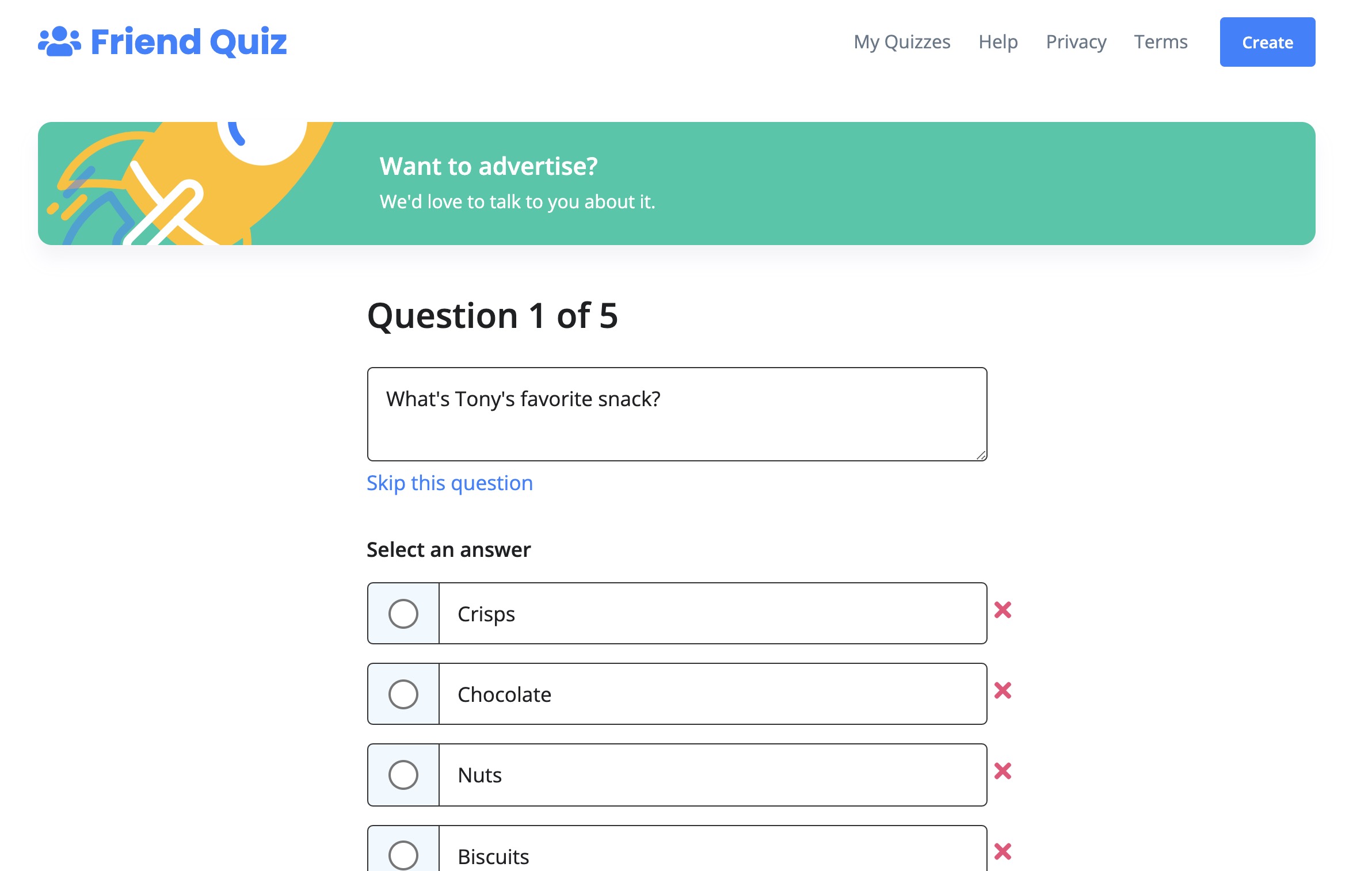
Task: Remove the Crisps answer with red X
Action: [1003, 610]
